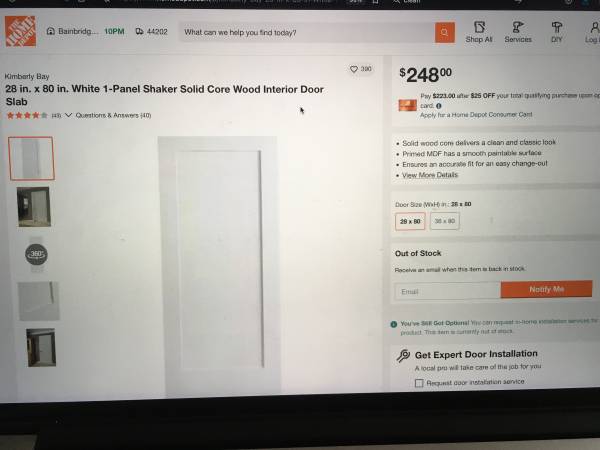The width and height of the screenshot is (600, 450).
Task: Open the Bainbridge store selector
Action: pyautogui.click(x=72, y=31)
